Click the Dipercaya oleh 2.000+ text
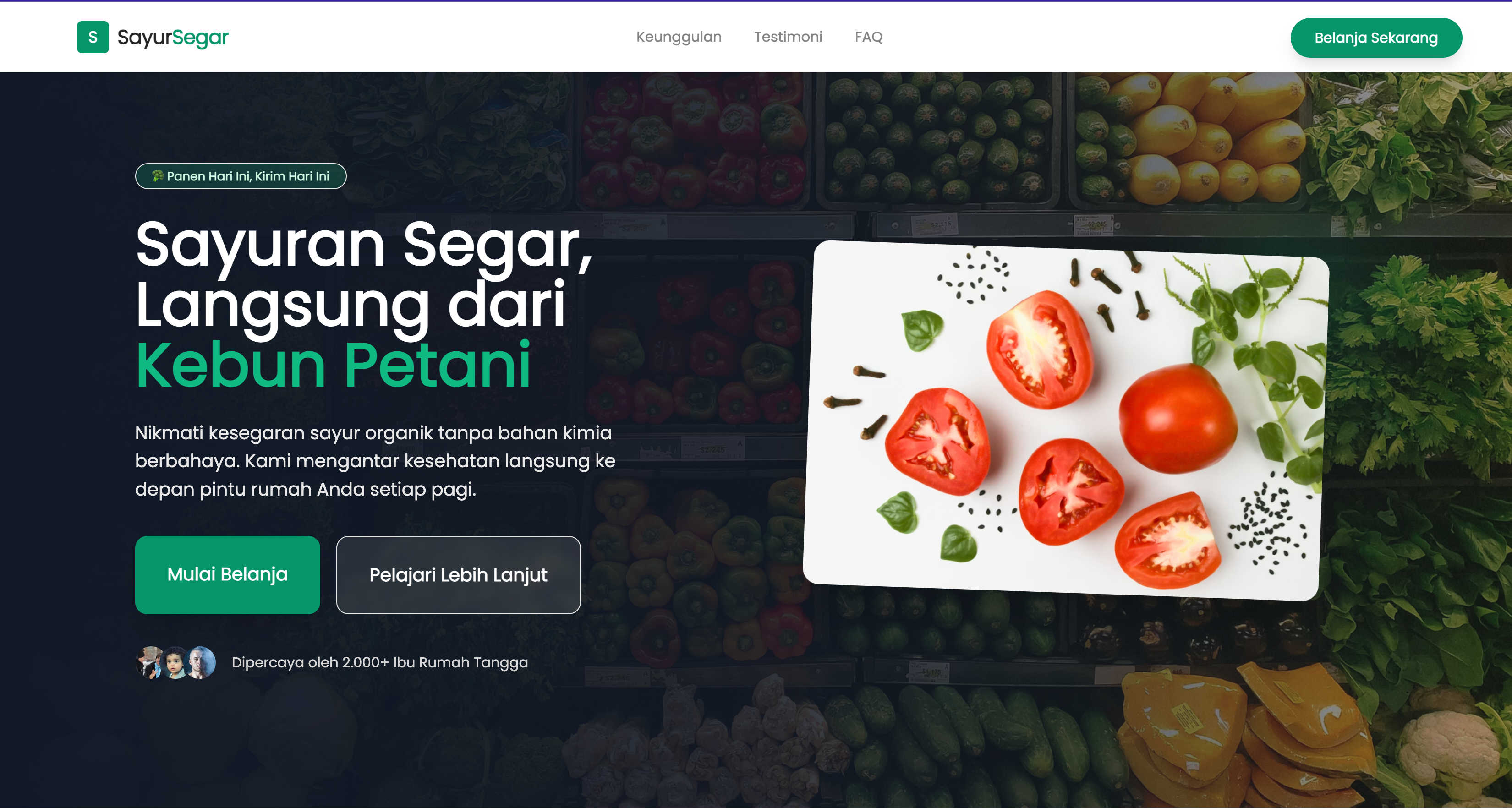 pyautogui.click(x=379, y=662)
